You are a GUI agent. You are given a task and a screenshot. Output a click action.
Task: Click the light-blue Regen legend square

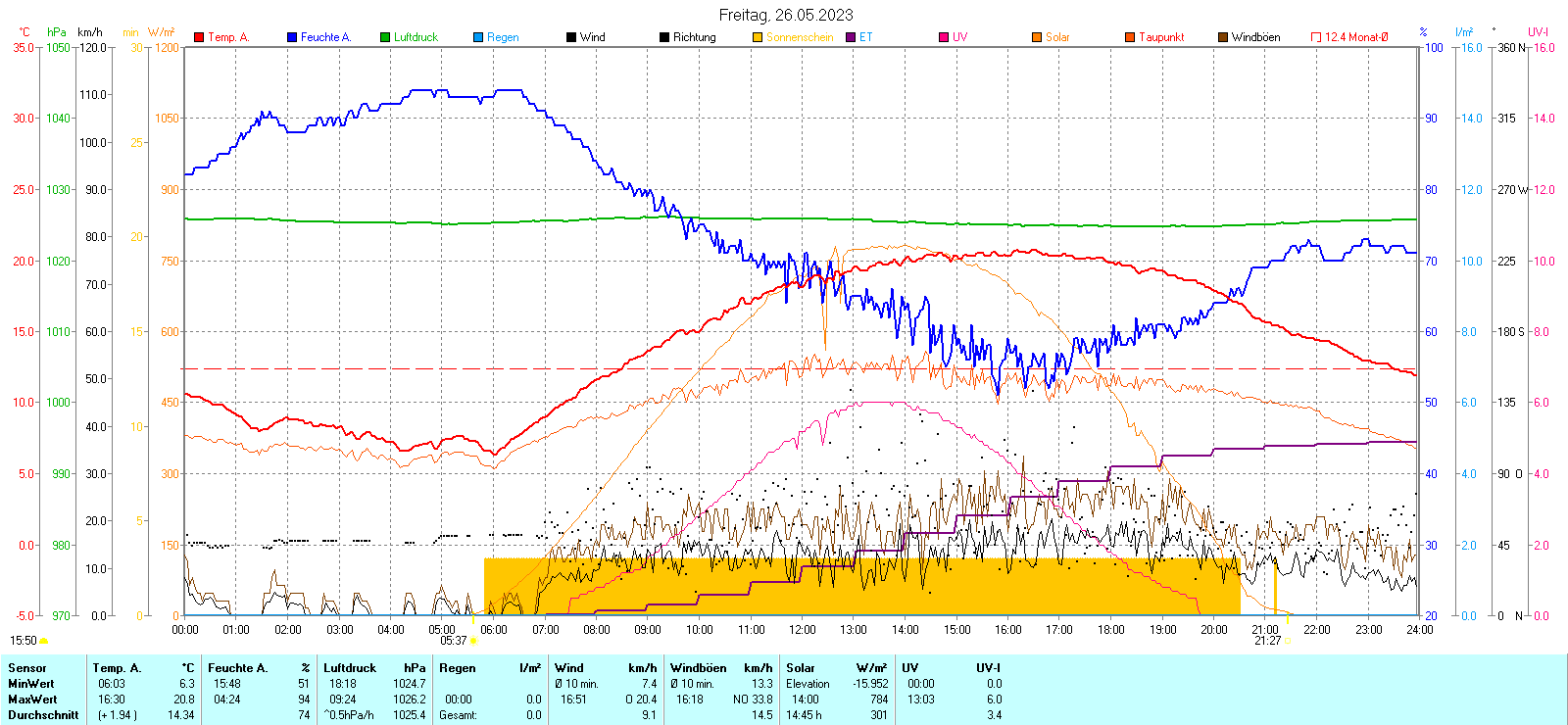tap(478, 37)
